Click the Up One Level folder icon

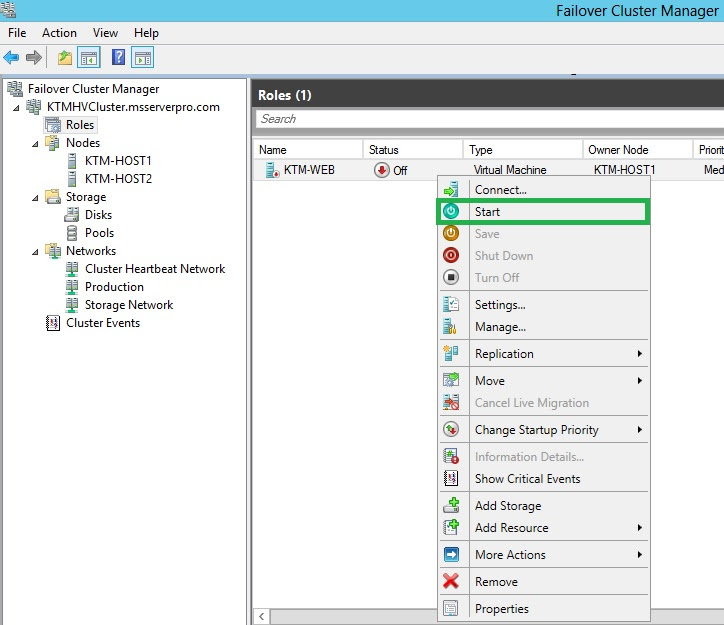(x=65, y=58)
